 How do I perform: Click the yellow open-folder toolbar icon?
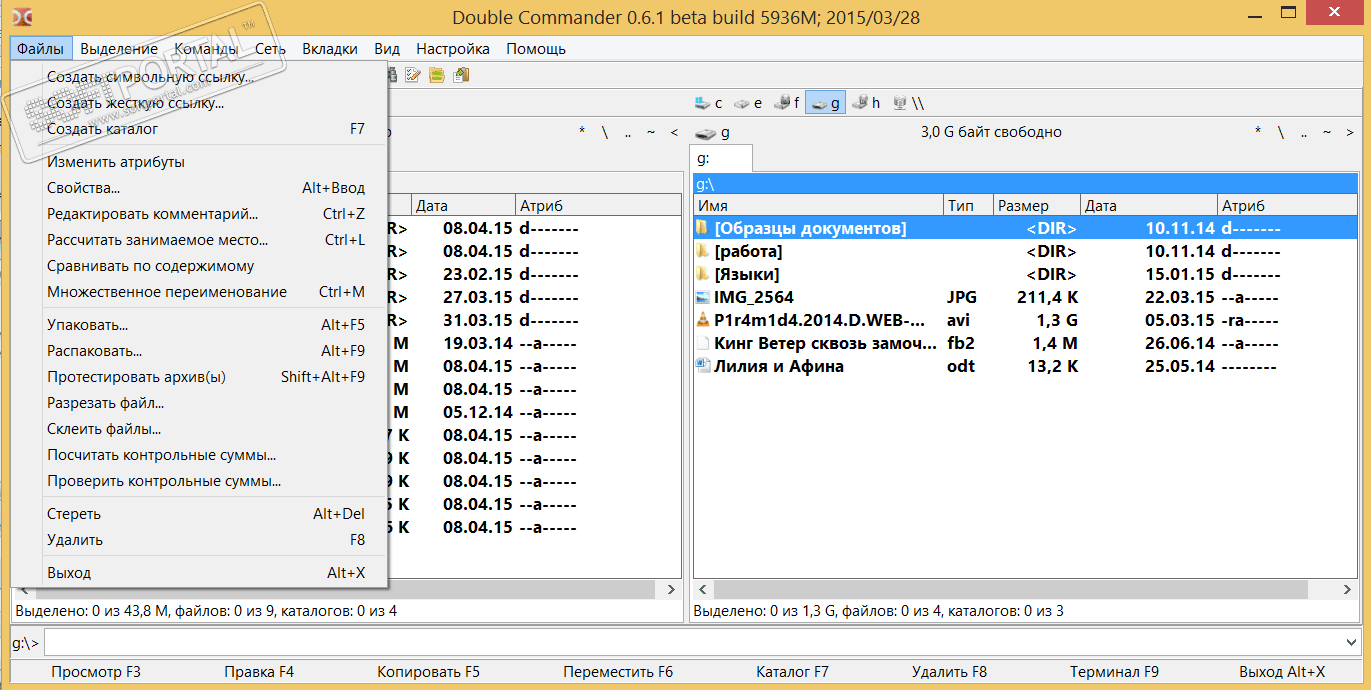point(437,75)
